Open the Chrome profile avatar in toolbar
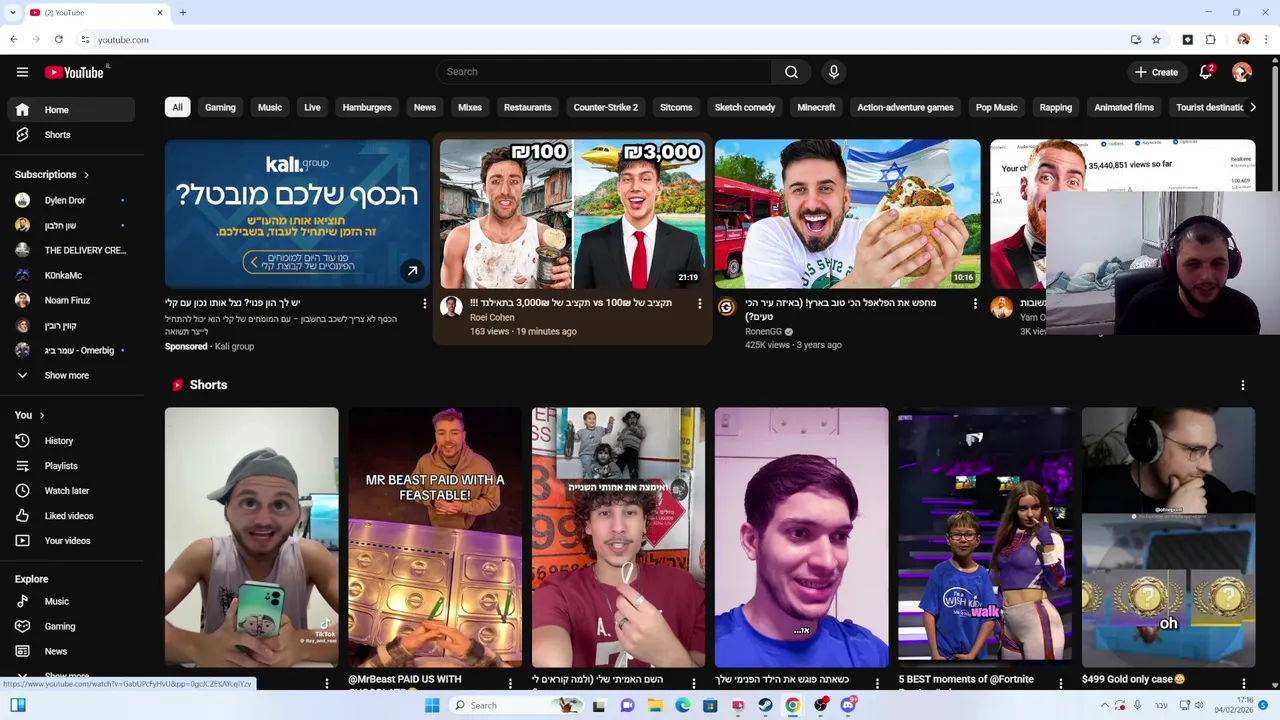 click(1243, 40)
